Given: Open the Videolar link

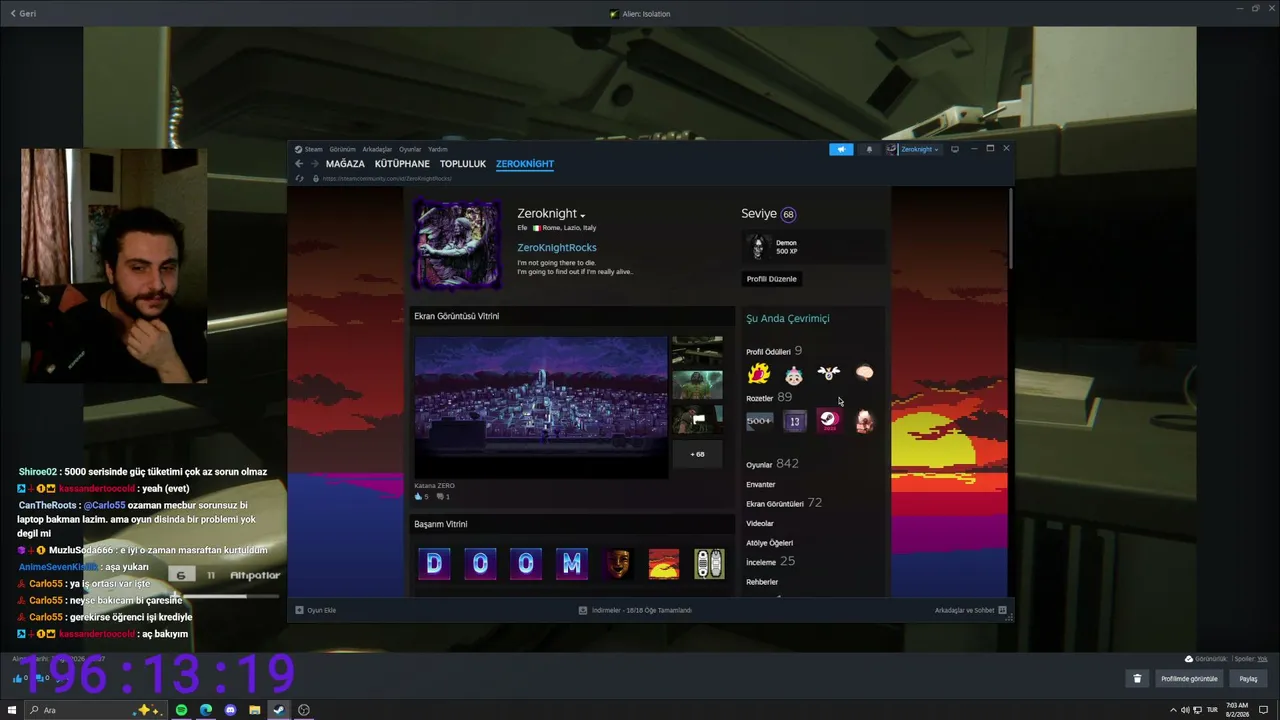Looking at the screenshot, I should point(760,524).
